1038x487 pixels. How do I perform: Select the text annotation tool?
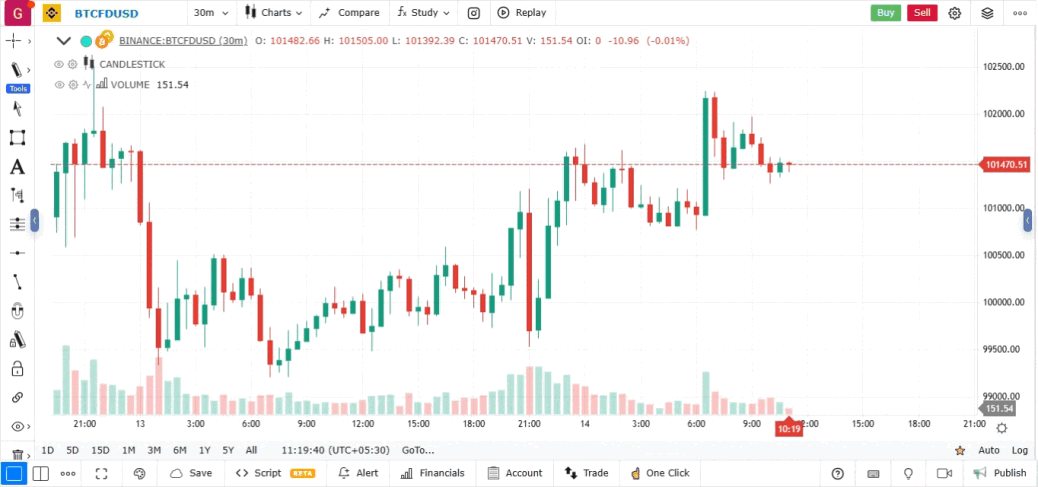[x=17, y=167]
